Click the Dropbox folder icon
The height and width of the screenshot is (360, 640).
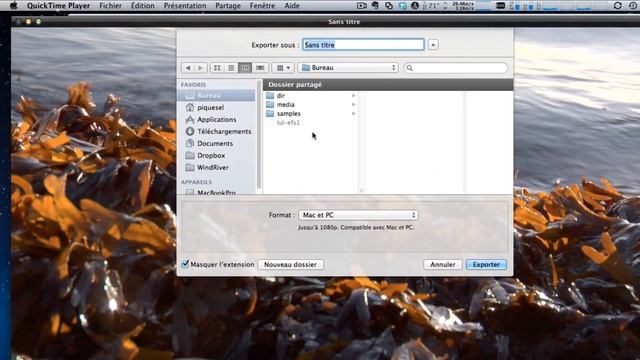click(x=190, y=156)
